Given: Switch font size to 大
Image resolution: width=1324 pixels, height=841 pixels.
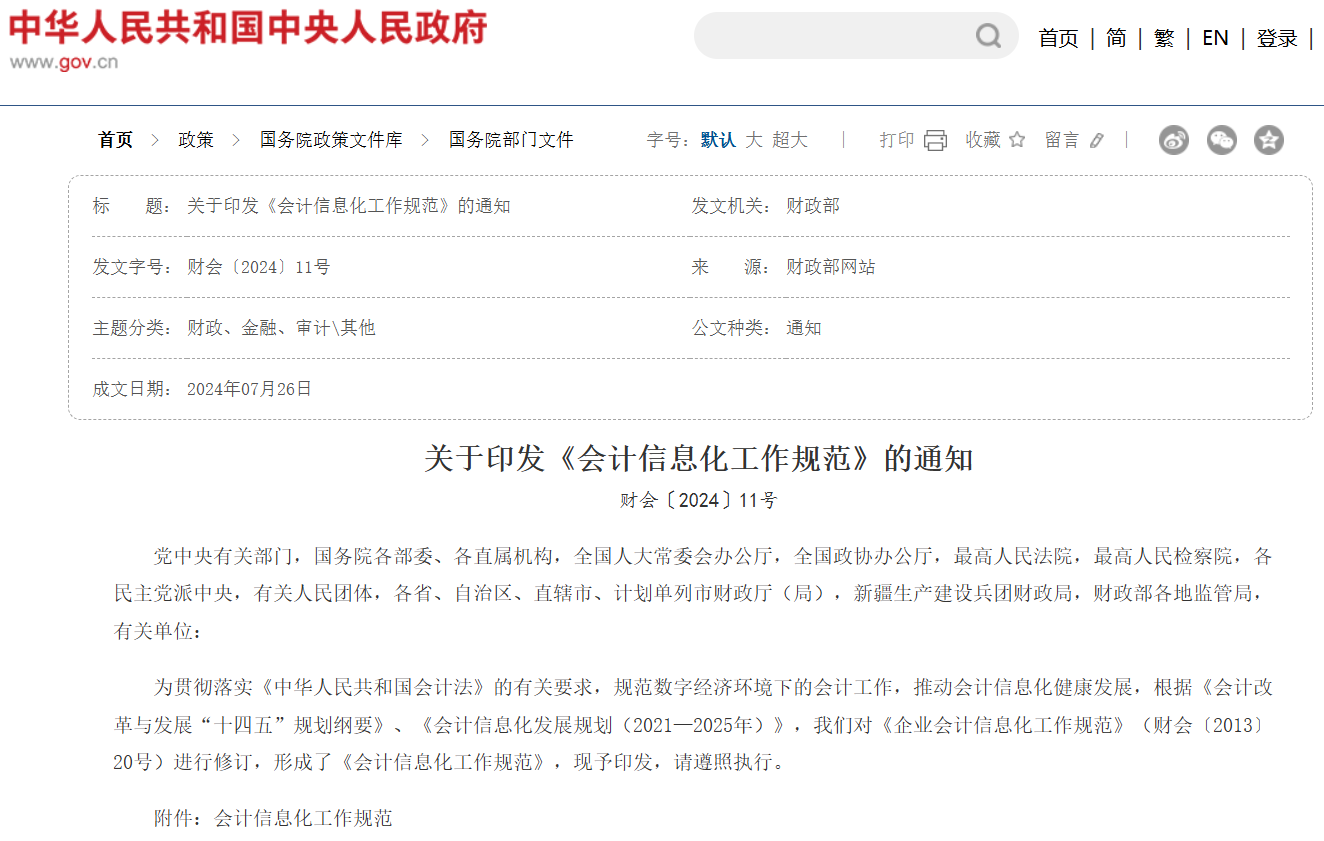Looking at the screenshot, I should point(754,140).
